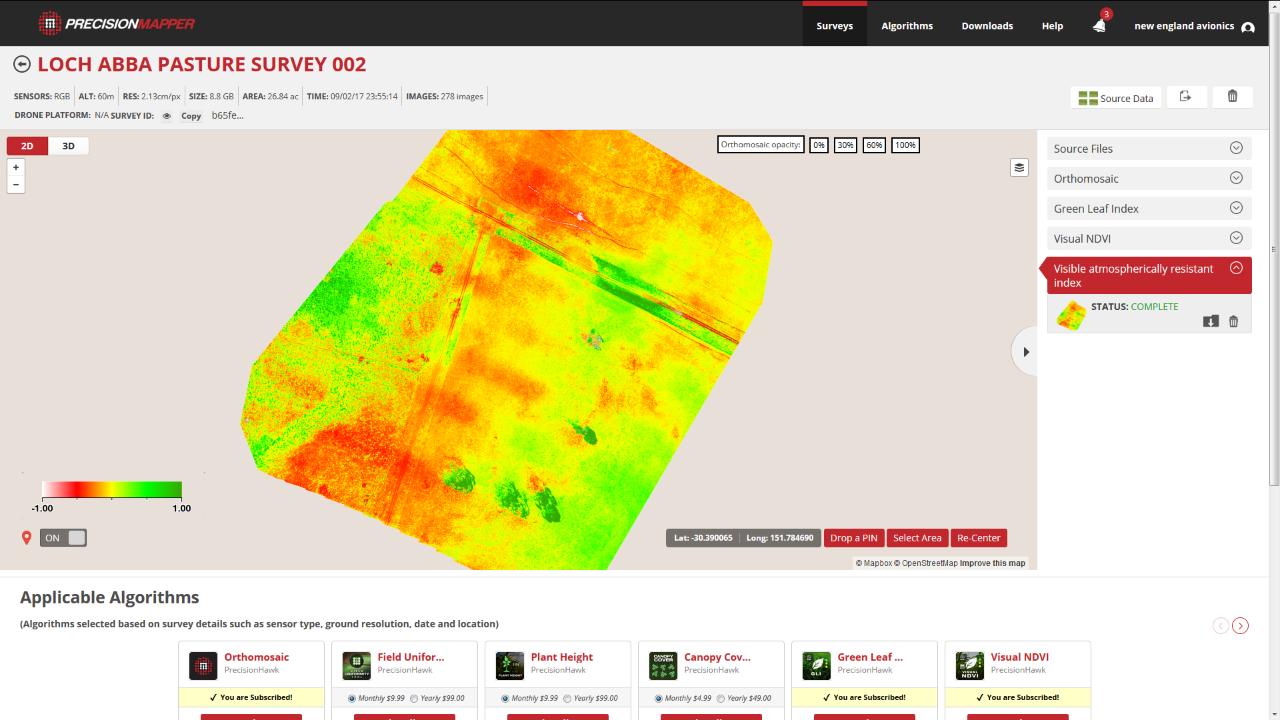This screenshot has width=1280, height=720.
Task: Open the Algorithms menu
Action: (x=906, y=25)
